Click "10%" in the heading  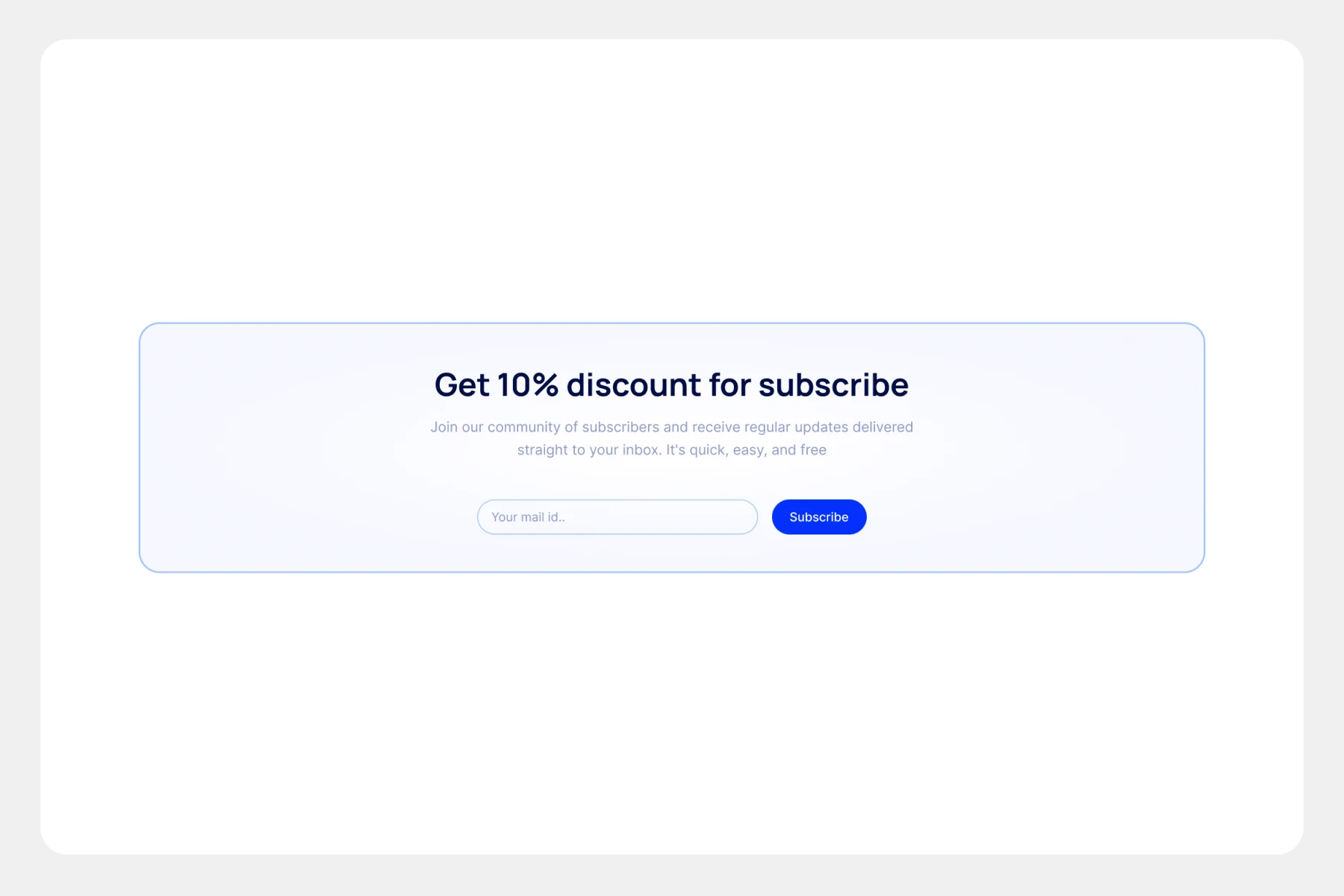(527, 385)
